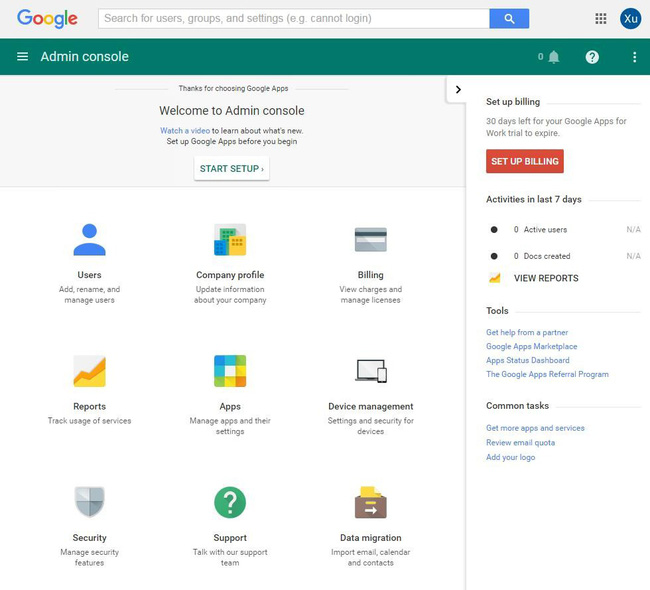Click 'Manage security features' description
650x590 pixels.
89,557
